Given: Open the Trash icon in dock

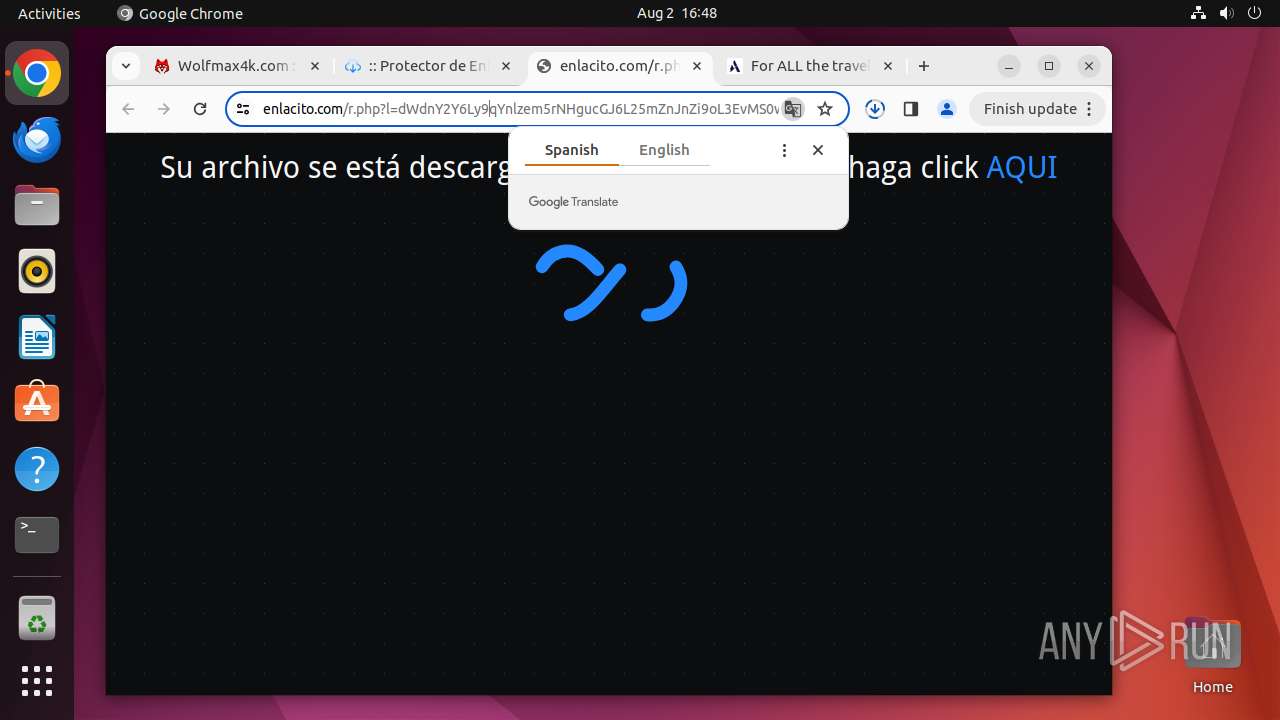Looking at the screenshot, I should coord(37,618).
